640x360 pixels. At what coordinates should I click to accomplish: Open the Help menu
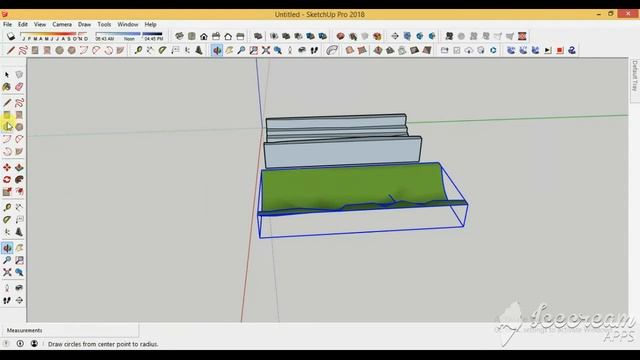(150, 24)
